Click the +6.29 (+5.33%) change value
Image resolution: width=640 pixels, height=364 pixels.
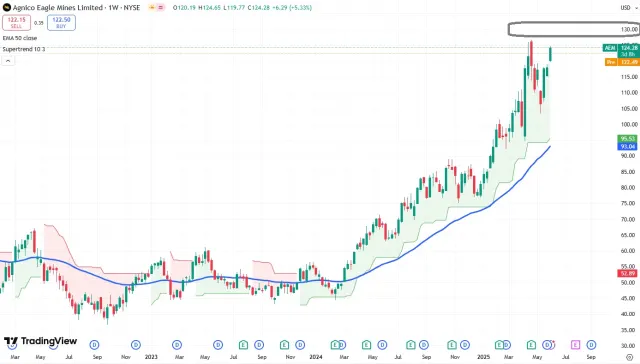click(x=292, y=7)
